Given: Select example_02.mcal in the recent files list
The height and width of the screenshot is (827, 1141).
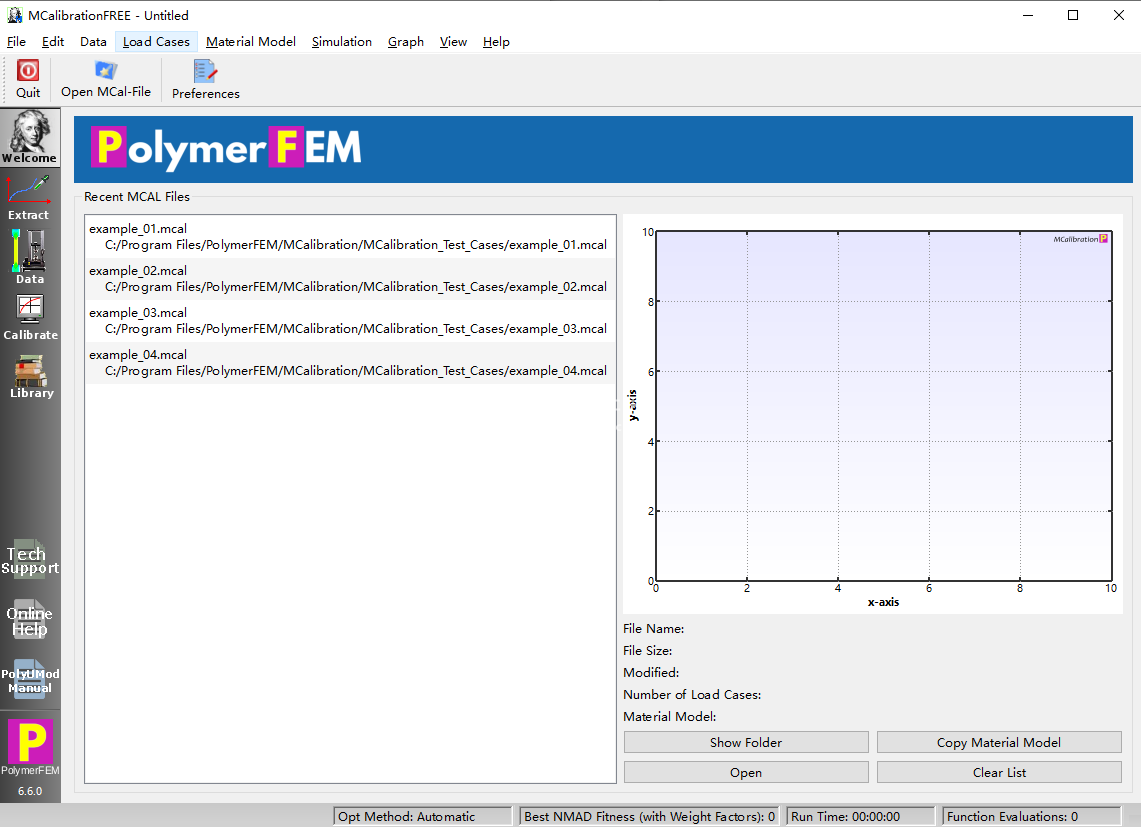Looking at the screenshot, I should (350, 279).
